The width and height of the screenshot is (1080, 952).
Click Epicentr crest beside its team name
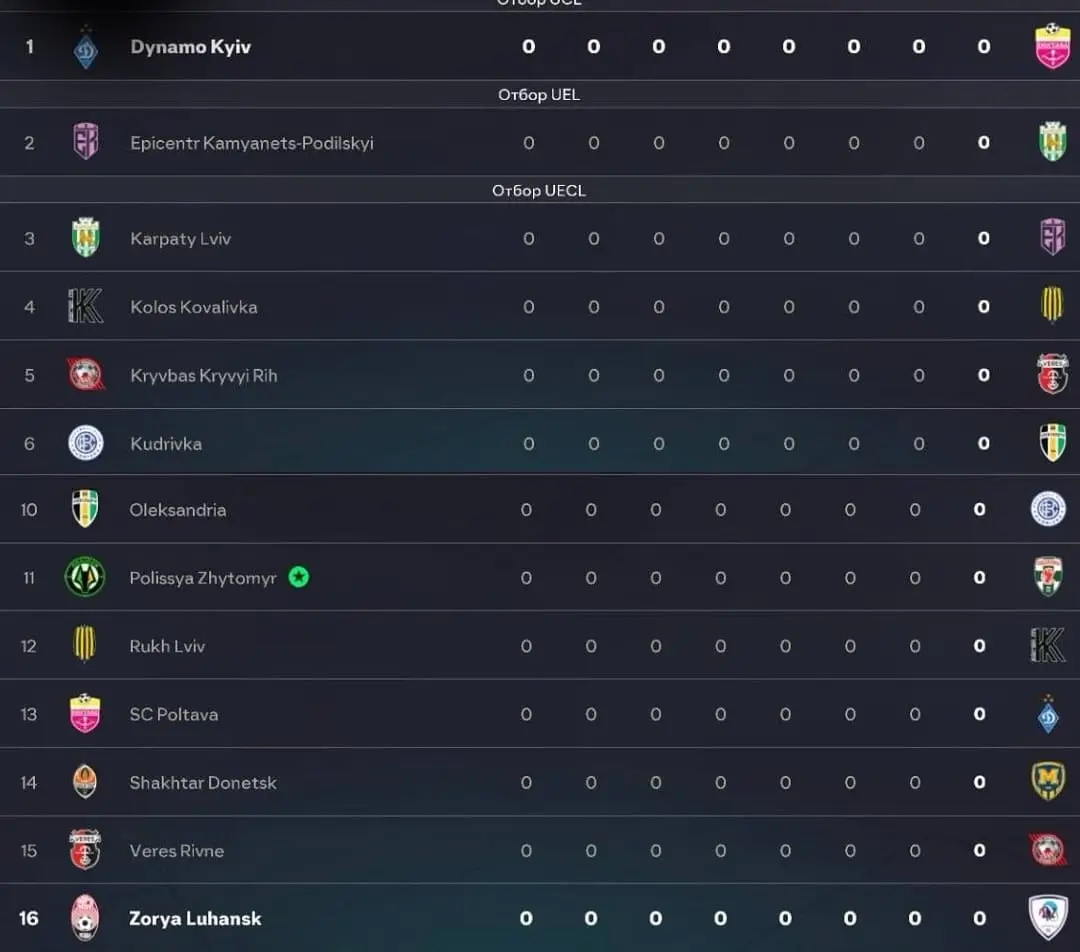(86, 142)
